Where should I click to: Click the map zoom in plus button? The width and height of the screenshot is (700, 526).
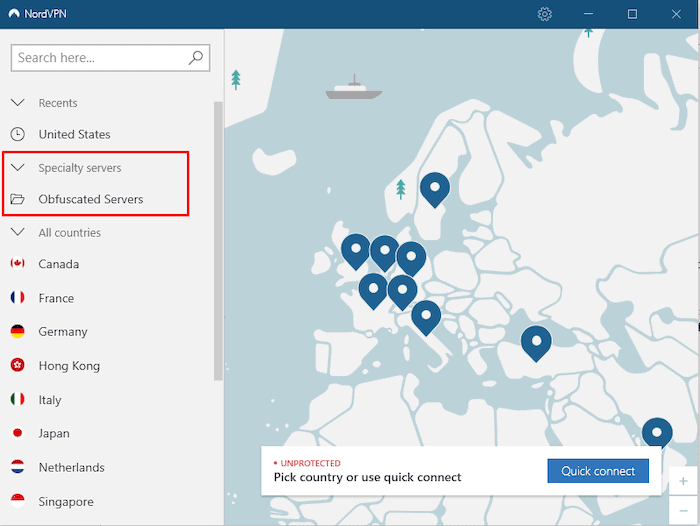click(x=683, y=481)
